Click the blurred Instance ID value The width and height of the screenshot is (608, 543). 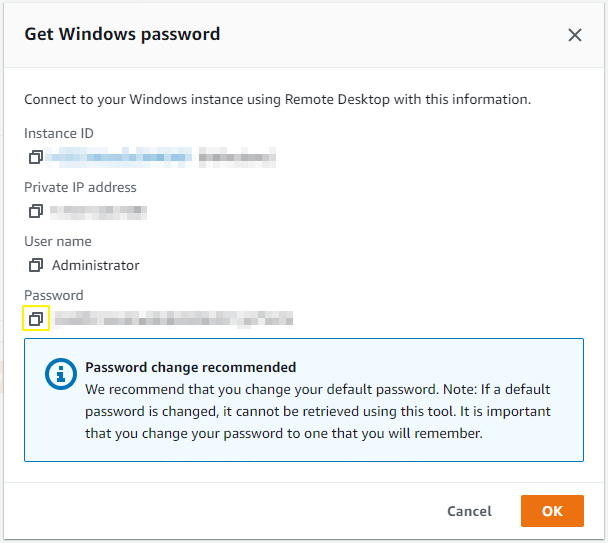163,157
